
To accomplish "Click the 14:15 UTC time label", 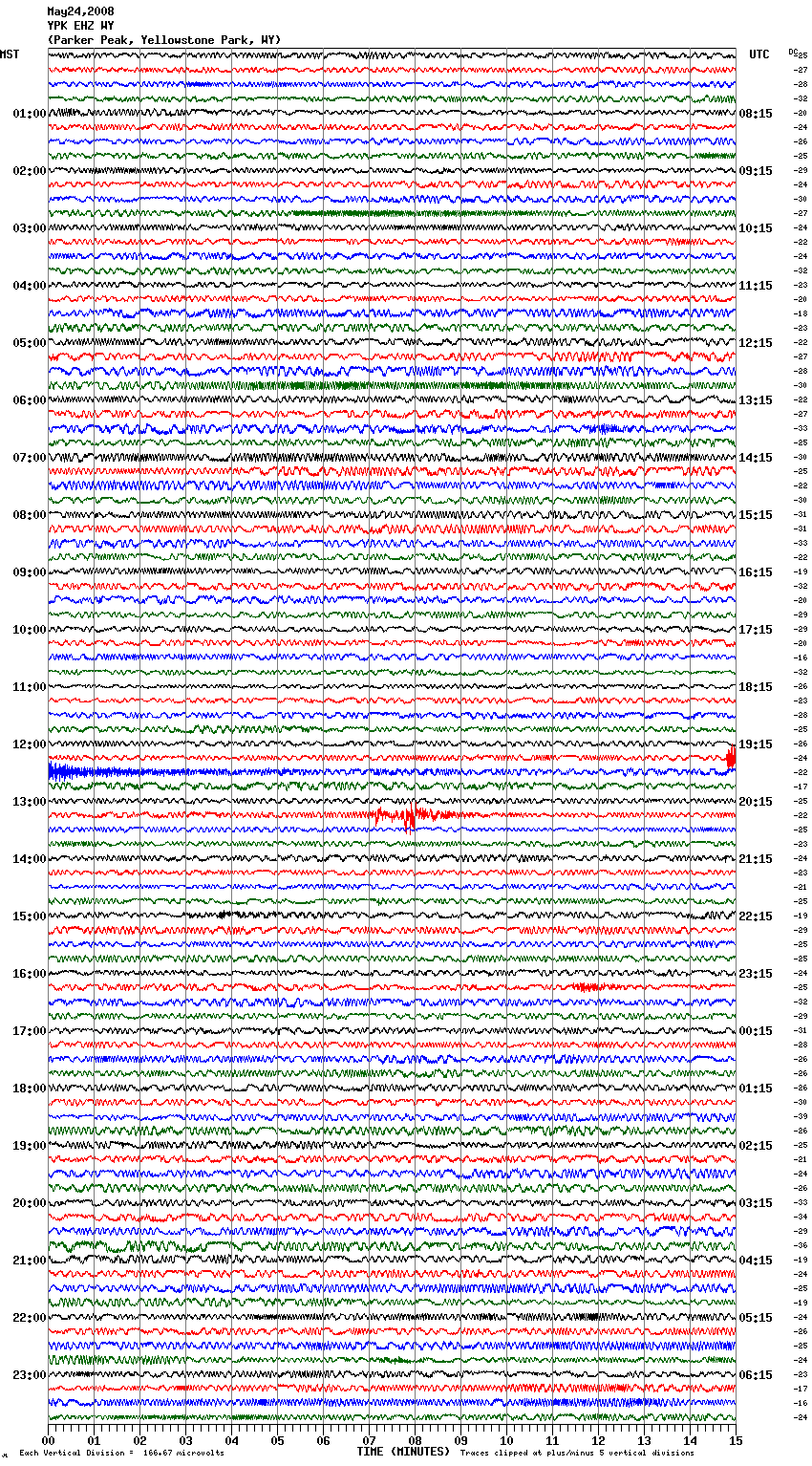I will click(756, 458).
